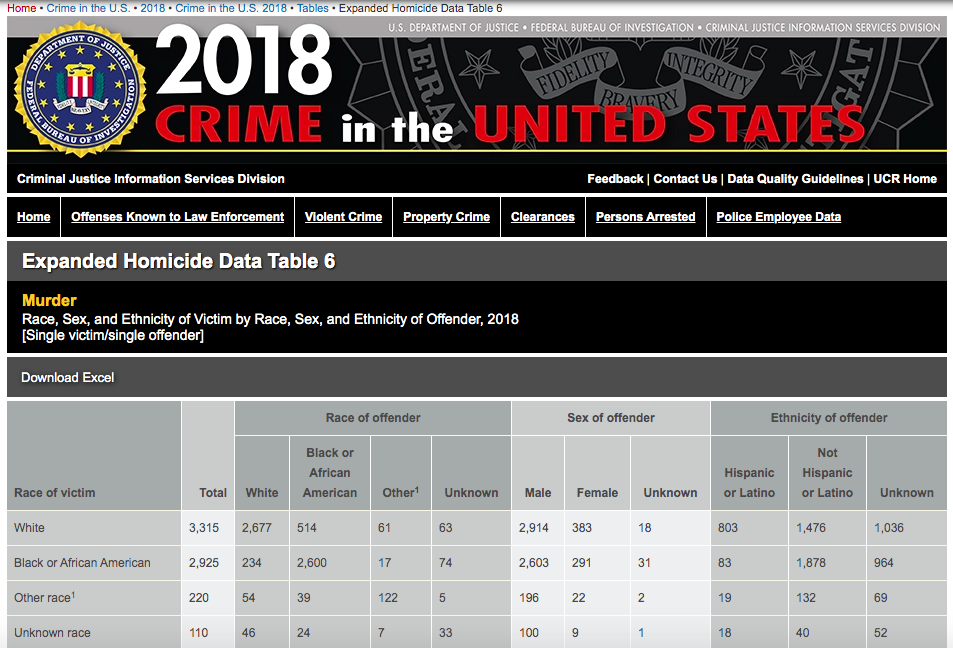Open the Violent Crime menu item

(x=343, y=217)
